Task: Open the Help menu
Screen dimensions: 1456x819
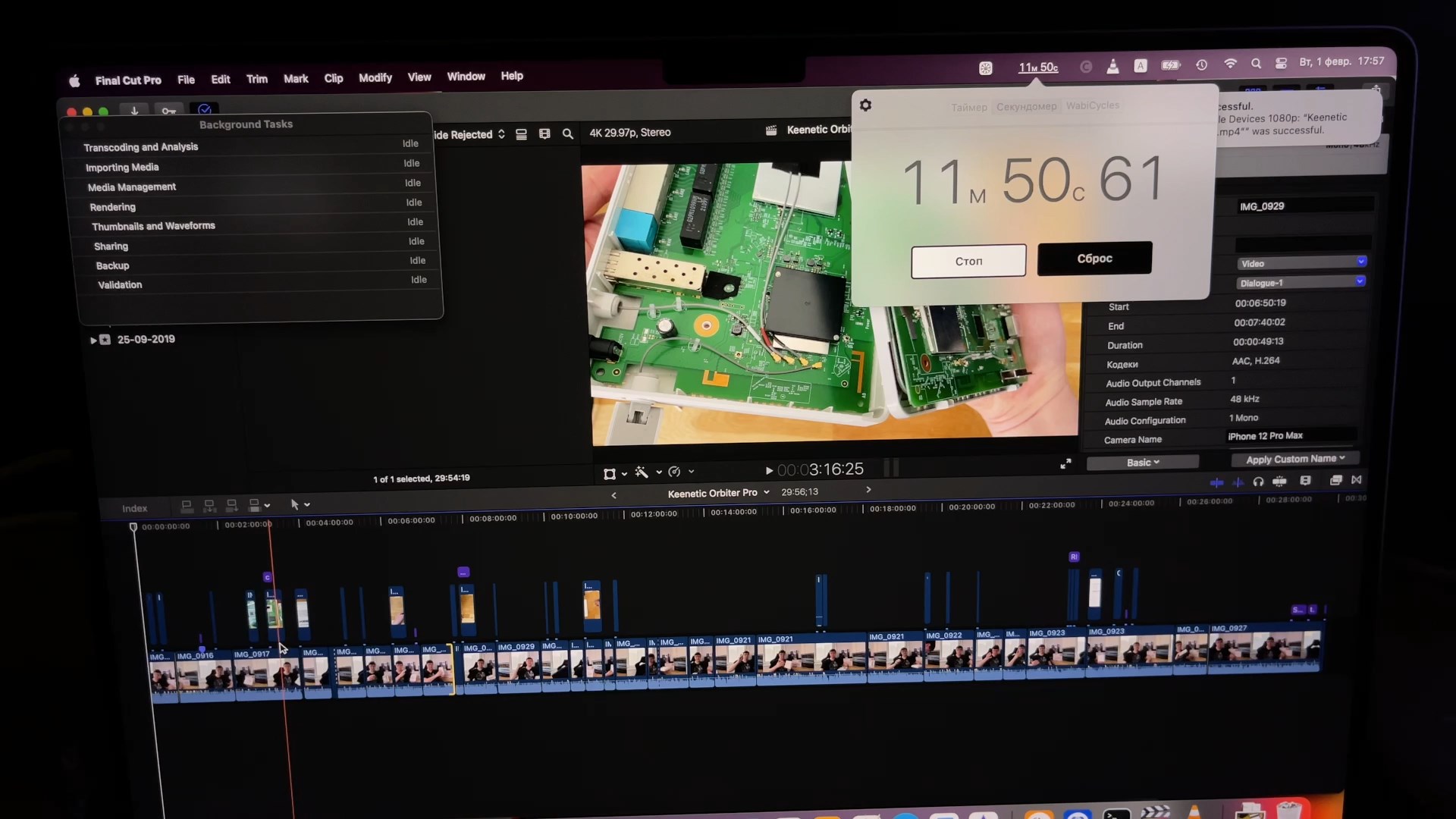Action: [x=512, y=76]
